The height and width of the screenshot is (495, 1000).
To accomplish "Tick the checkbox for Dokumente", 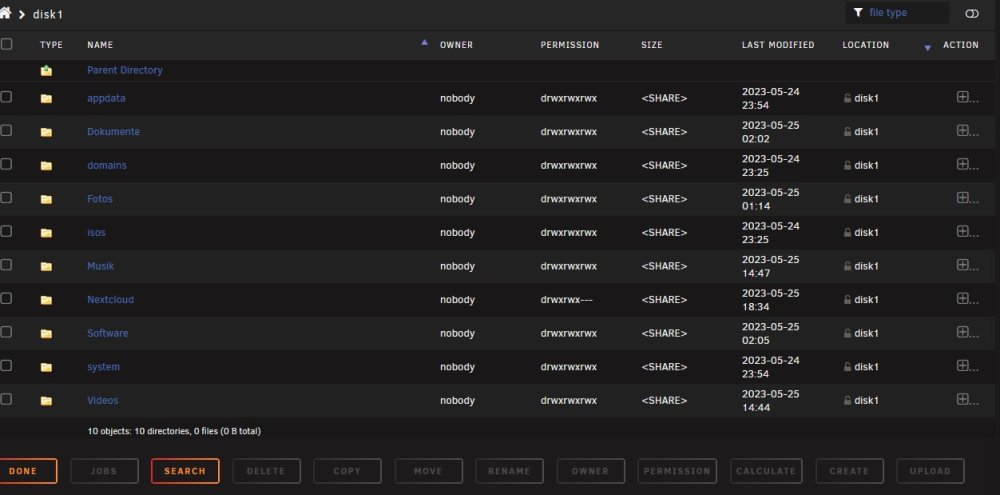I will (6, 130).
